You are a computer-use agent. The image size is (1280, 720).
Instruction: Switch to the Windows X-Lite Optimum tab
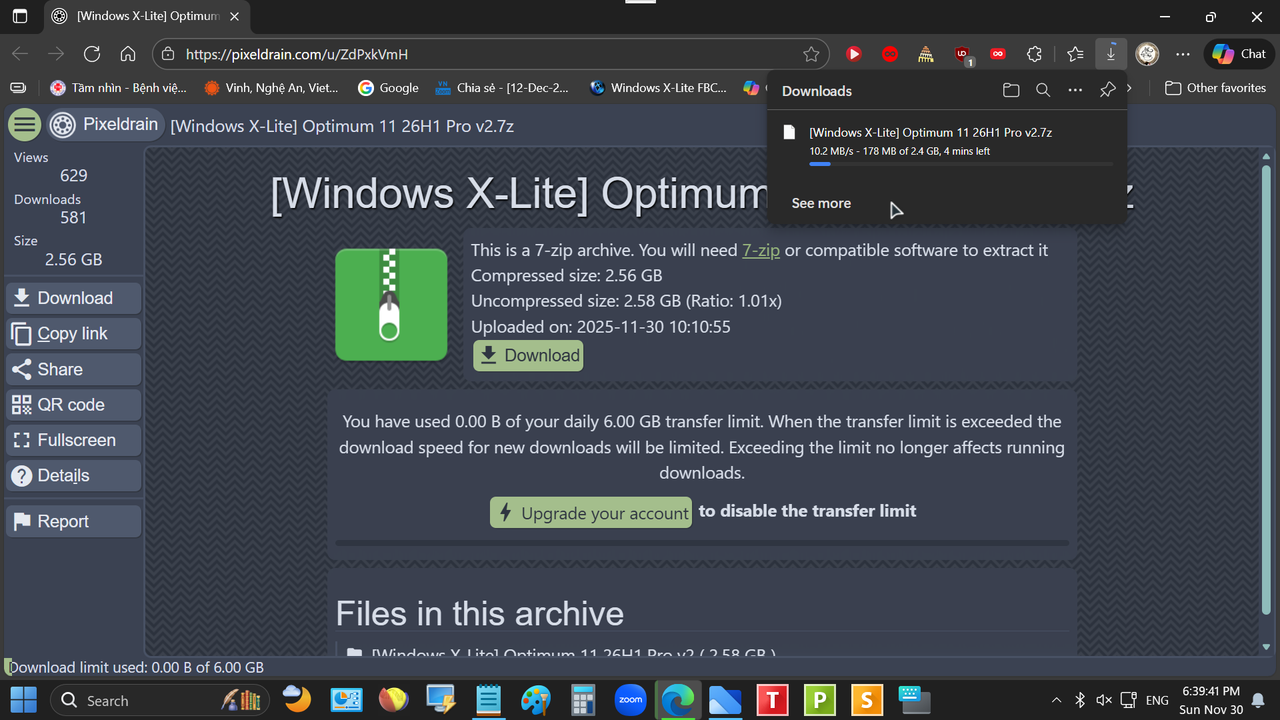point(140,16)
